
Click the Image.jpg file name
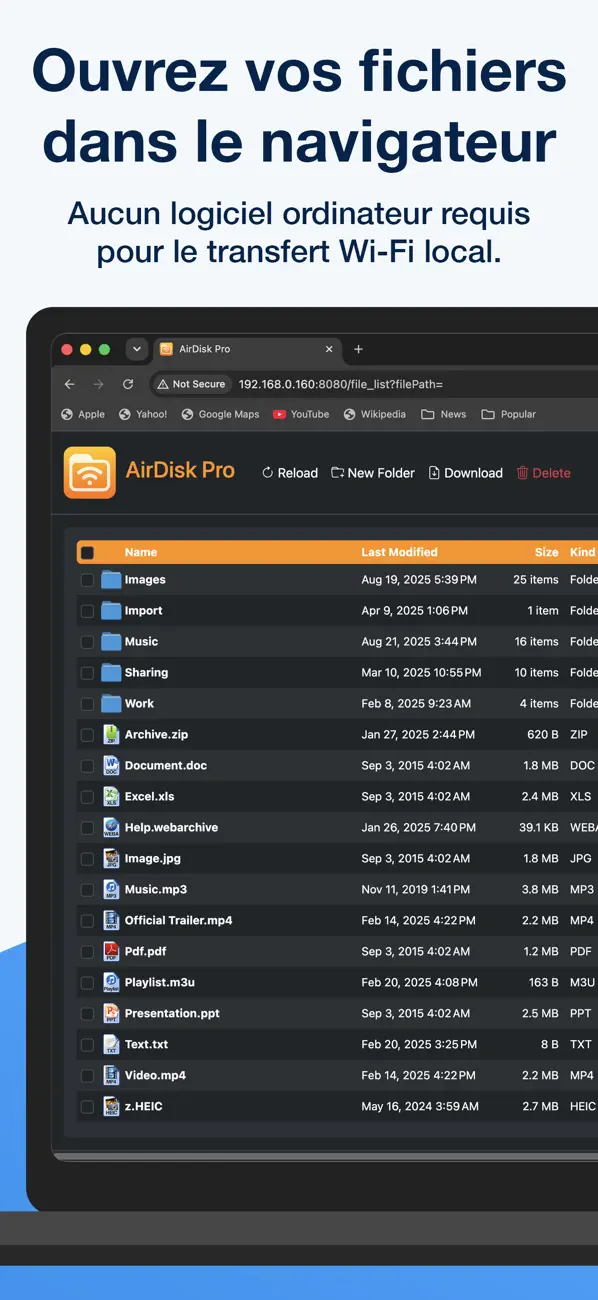(152, 859)
